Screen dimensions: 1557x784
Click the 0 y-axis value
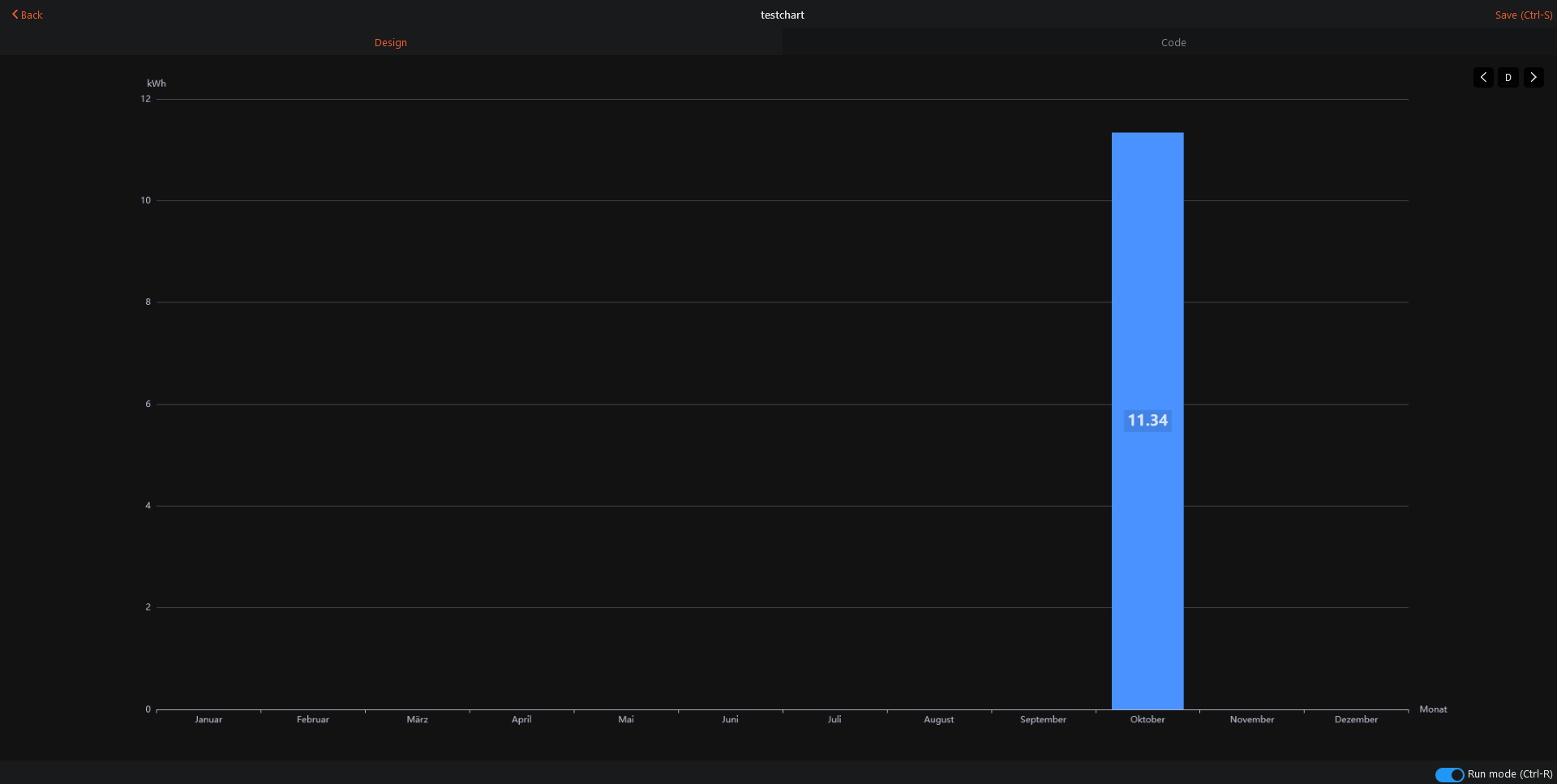148,709
